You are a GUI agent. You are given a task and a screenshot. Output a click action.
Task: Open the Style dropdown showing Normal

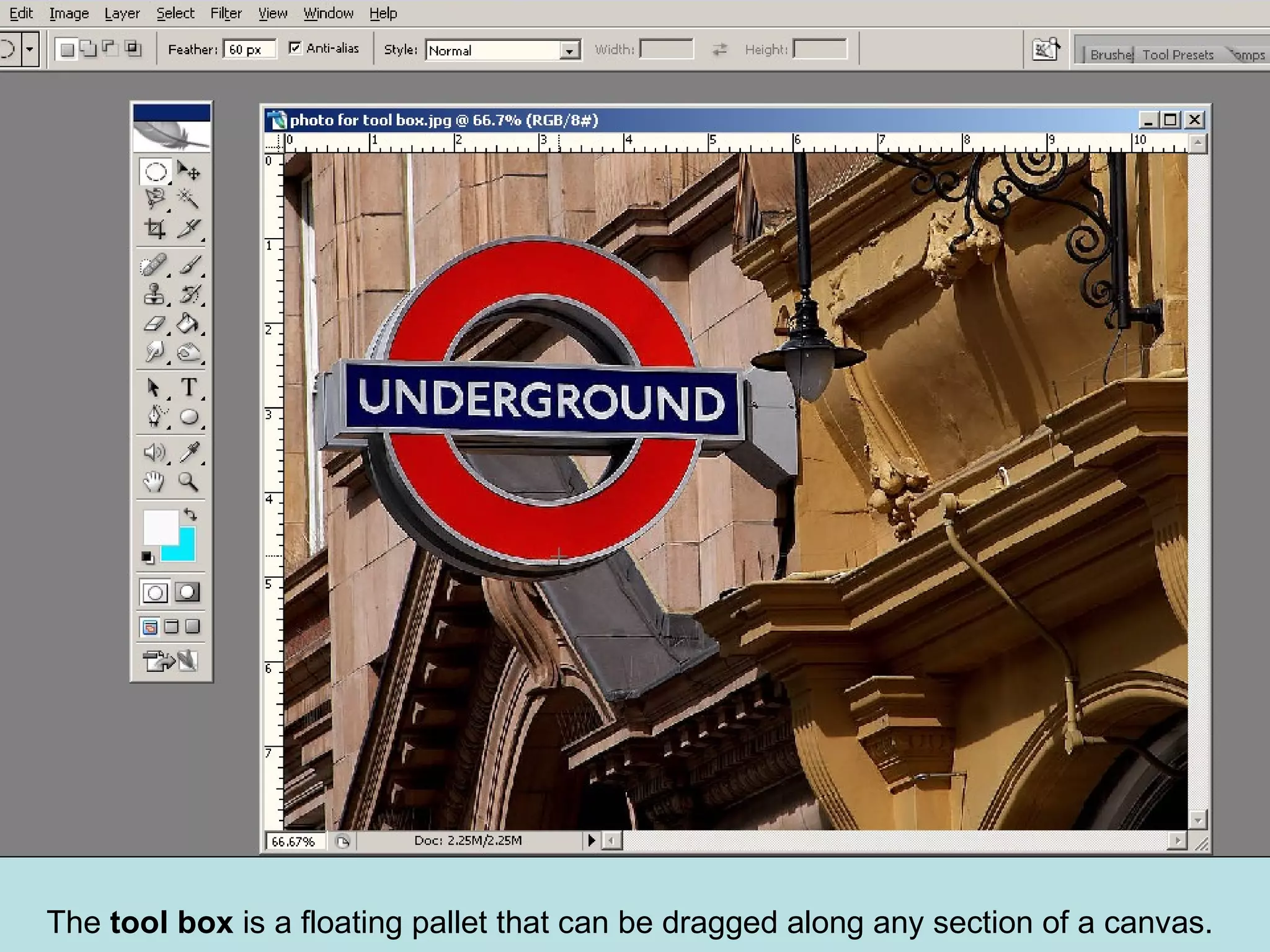[568, 50]
